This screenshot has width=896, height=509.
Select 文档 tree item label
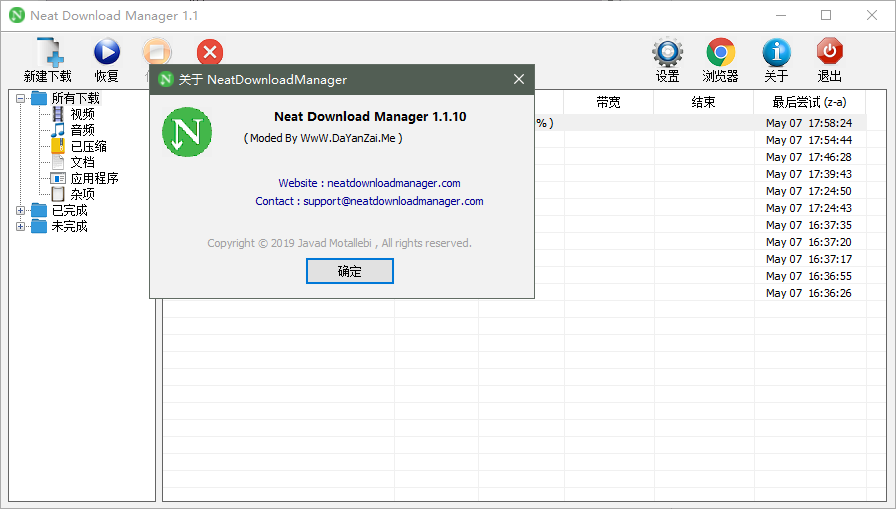click(82, 162)
